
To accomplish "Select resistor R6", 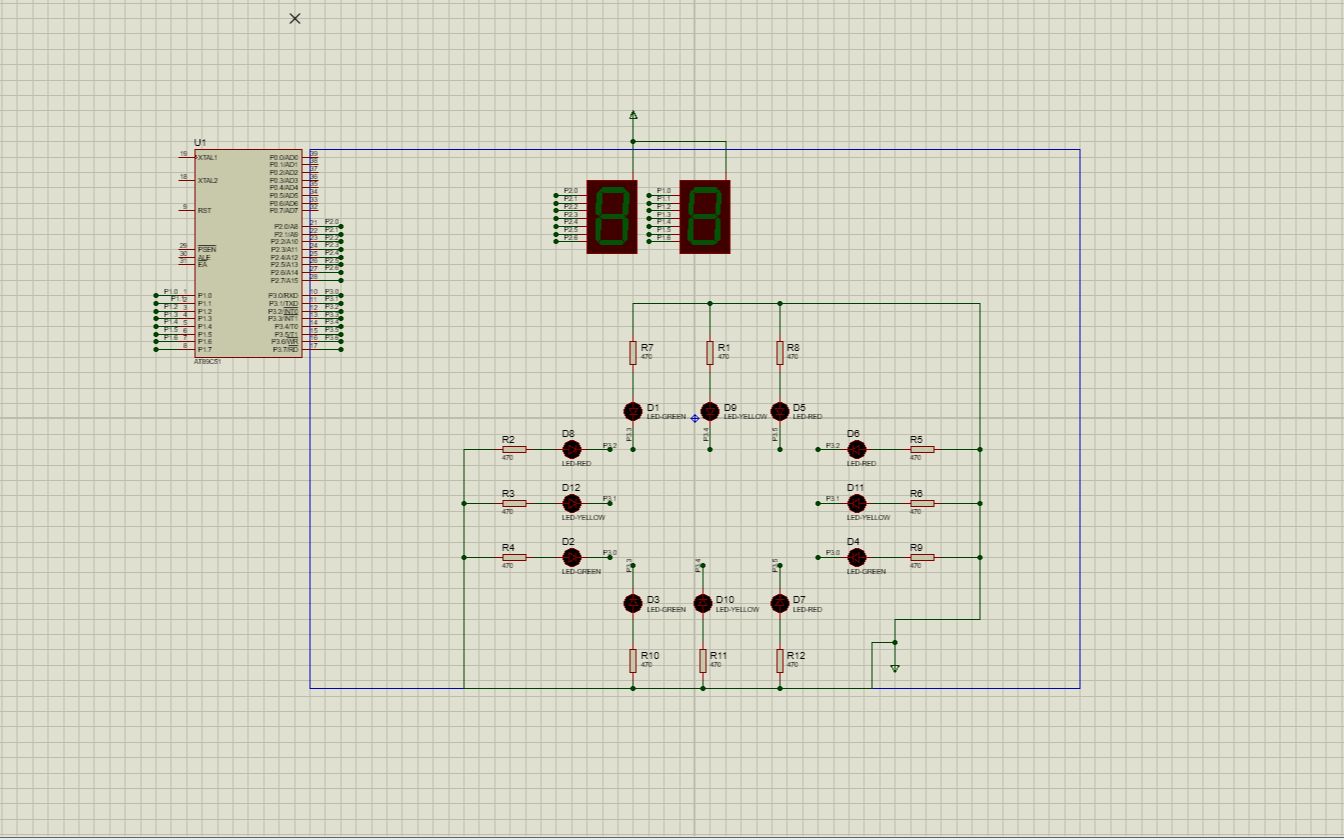I will 922,503.
